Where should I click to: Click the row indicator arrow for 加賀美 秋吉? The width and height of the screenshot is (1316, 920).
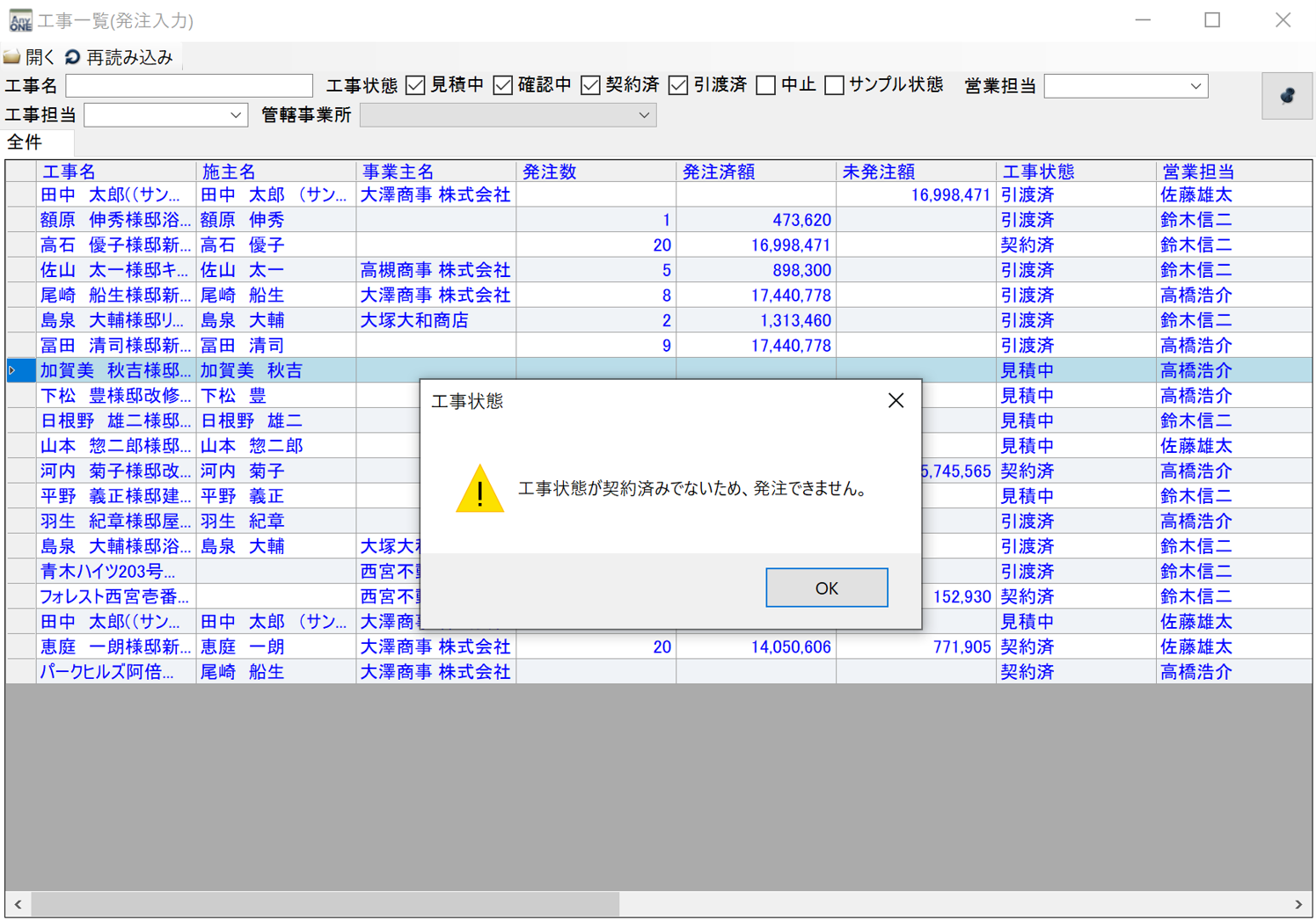12,371
